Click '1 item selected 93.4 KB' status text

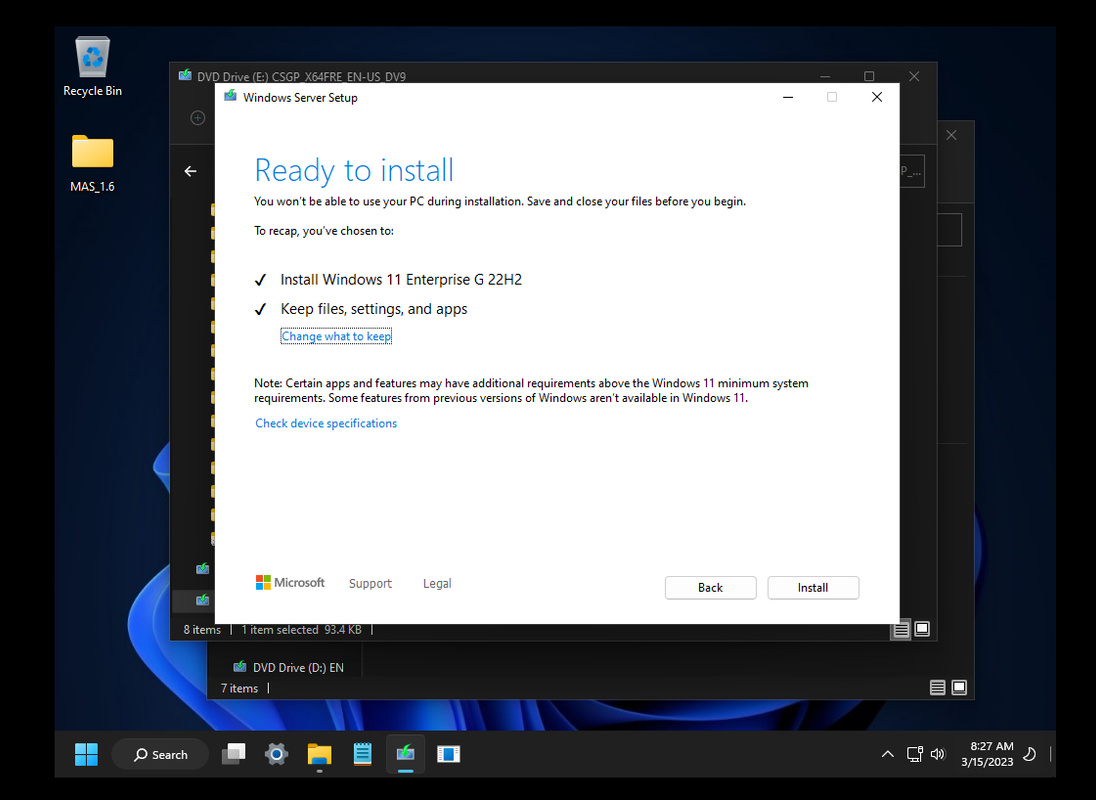pos(301,630)
